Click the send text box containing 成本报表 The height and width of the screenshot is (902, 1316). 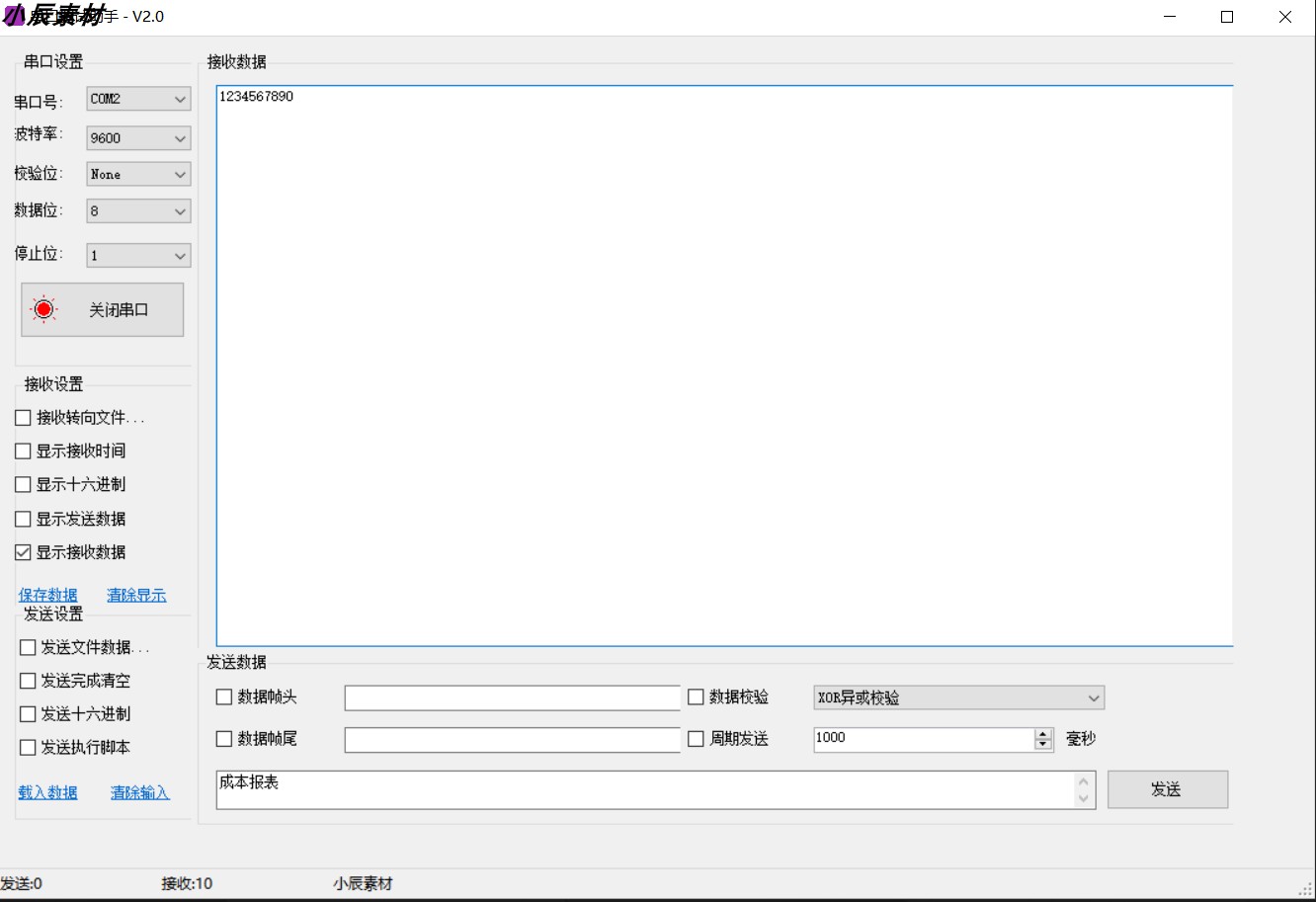(x=644, y=789)
